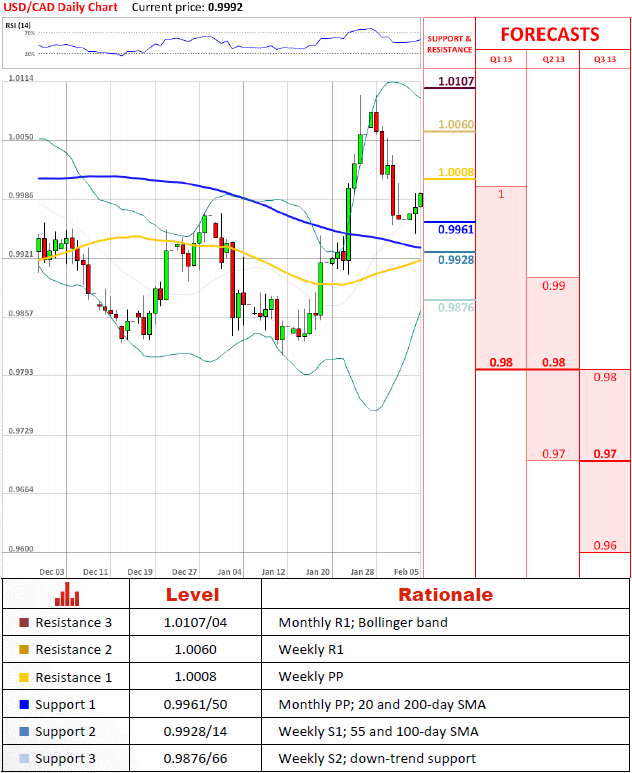The image size is (632, 773).
Task: Click rationale 'Monthly R1; Bollinger band'
Action: [x=363, y=623]
